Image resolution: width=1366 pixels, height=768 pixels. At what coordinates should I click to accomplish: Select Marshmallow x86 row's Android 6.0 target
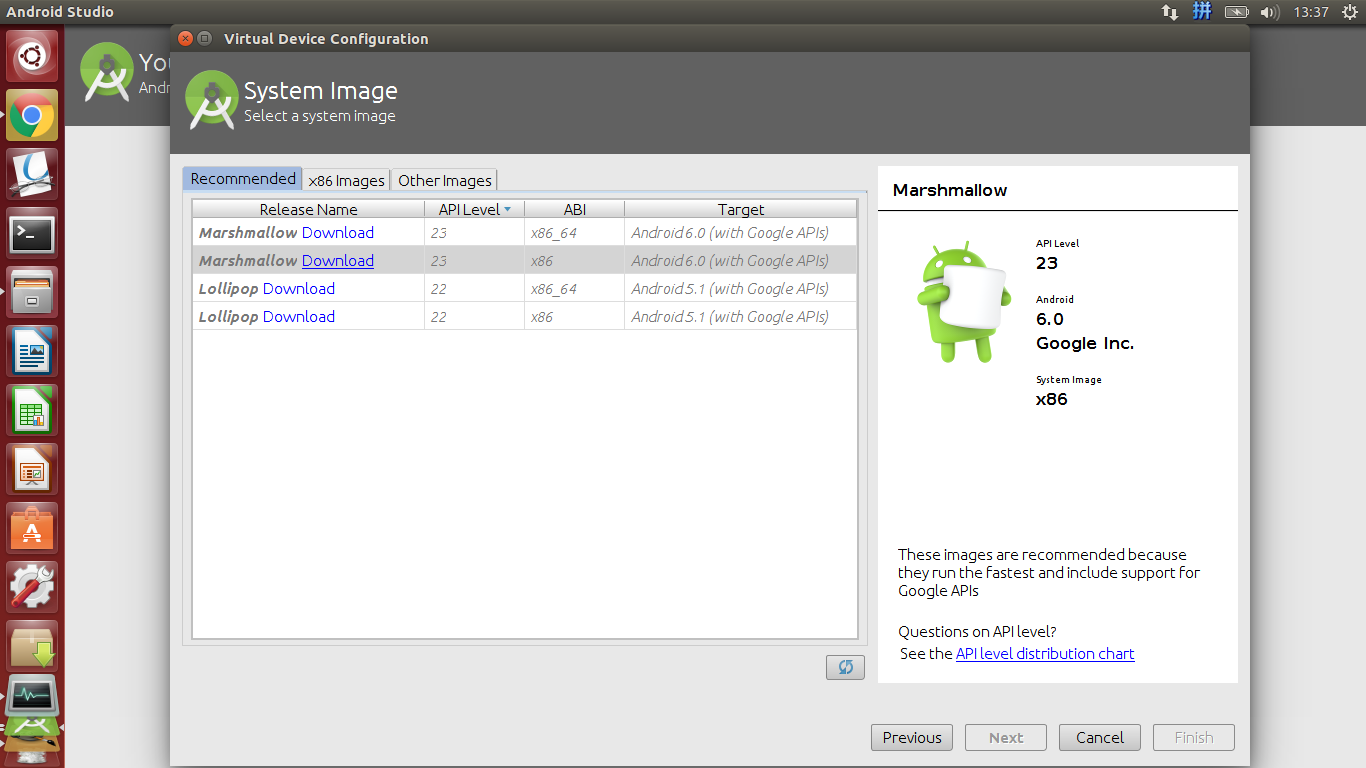click(741, 260)
